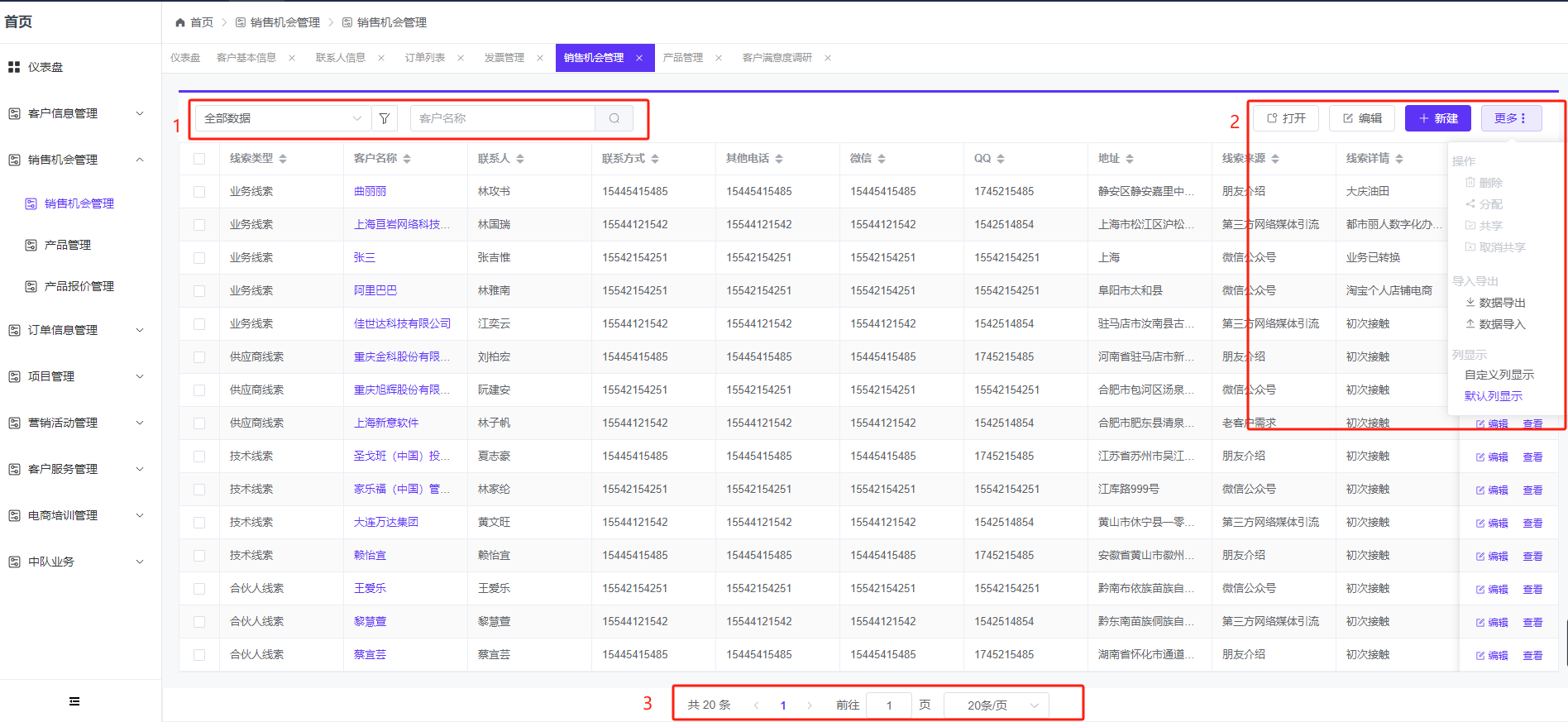Click the search magnifier icon
This screenshot has height=722, width=1568.
[x=614, y=118]
